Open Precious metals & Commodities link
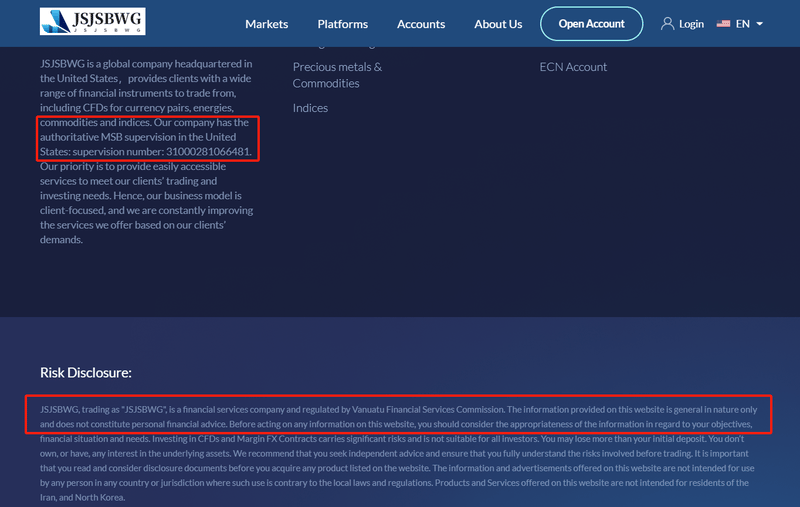800x507 pixels. 337,75
